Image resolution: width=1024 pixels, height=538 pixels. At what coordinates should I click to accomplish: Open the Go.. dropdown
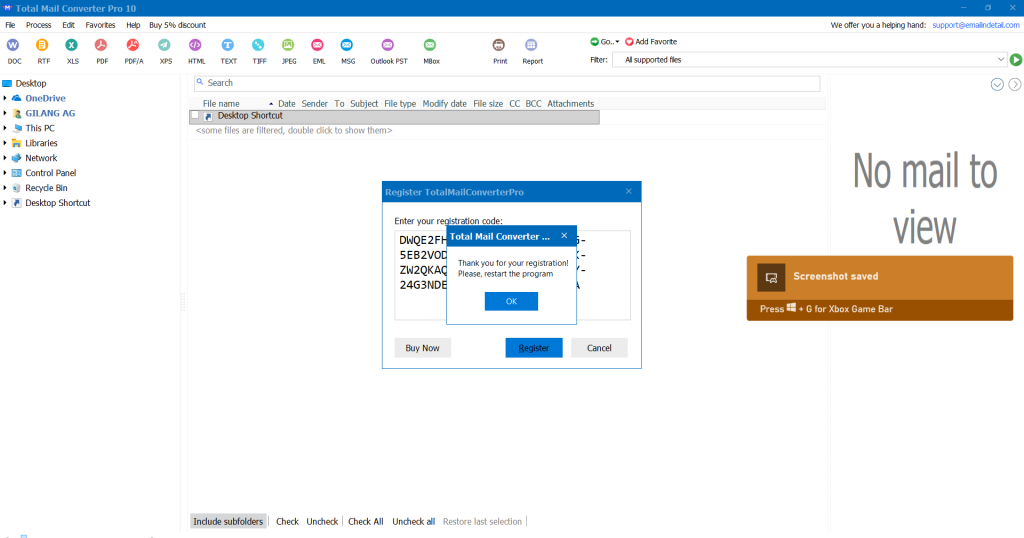point(605,42)
